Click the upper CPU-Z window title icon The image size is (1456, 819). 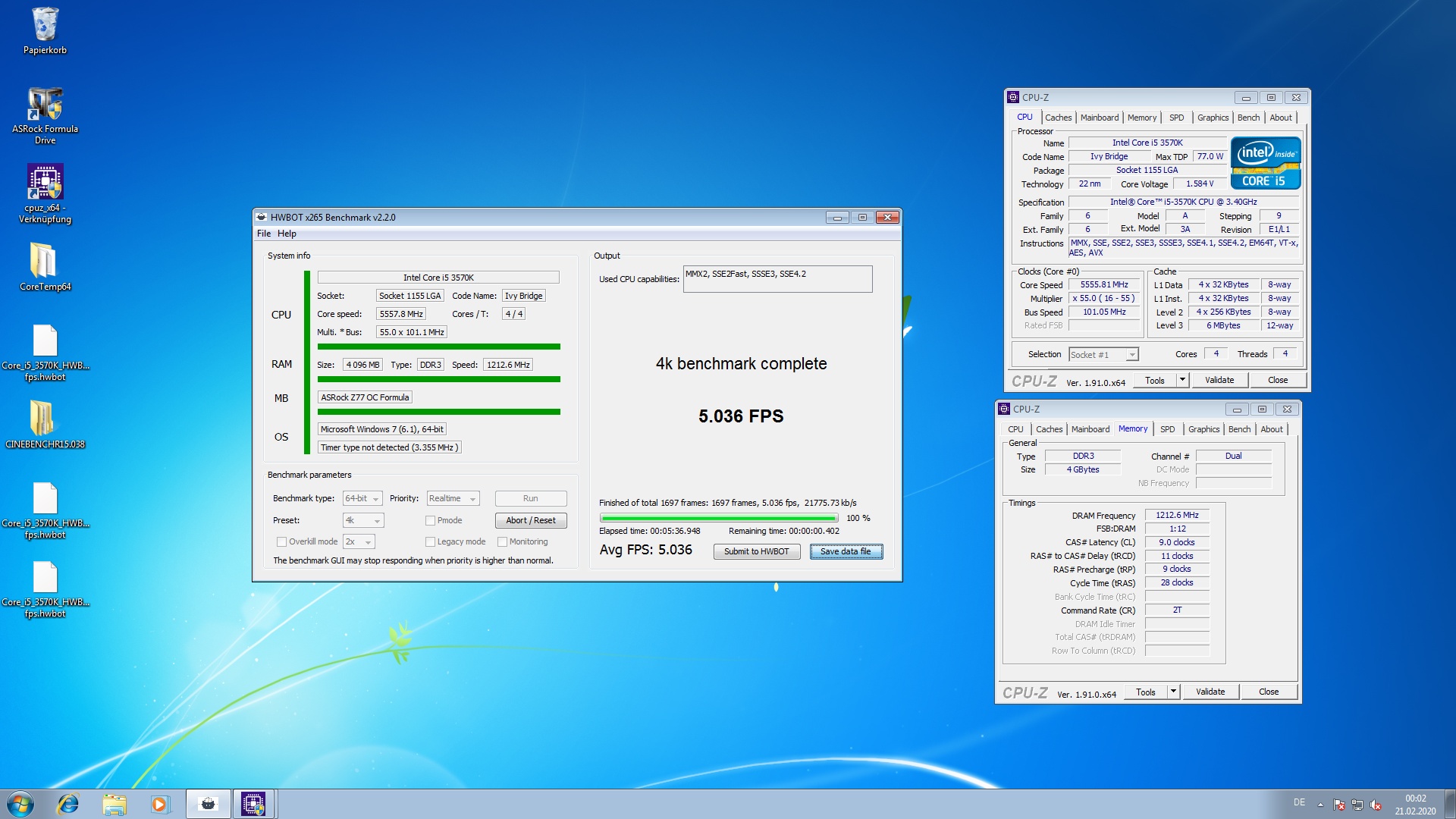click(1013, 97)
